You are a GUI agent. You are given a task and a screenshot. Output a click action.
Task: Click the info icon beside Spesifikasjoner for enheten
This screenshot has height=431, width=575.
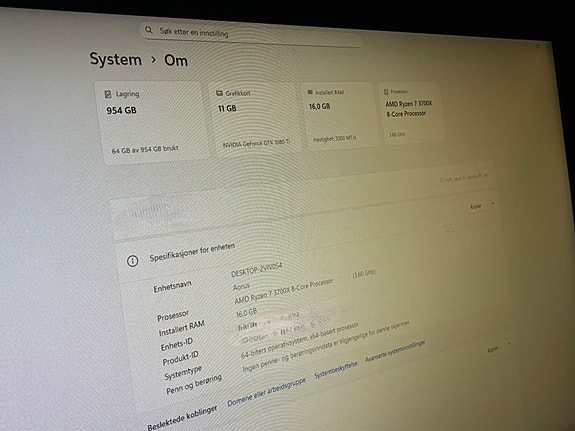point(132,261)
